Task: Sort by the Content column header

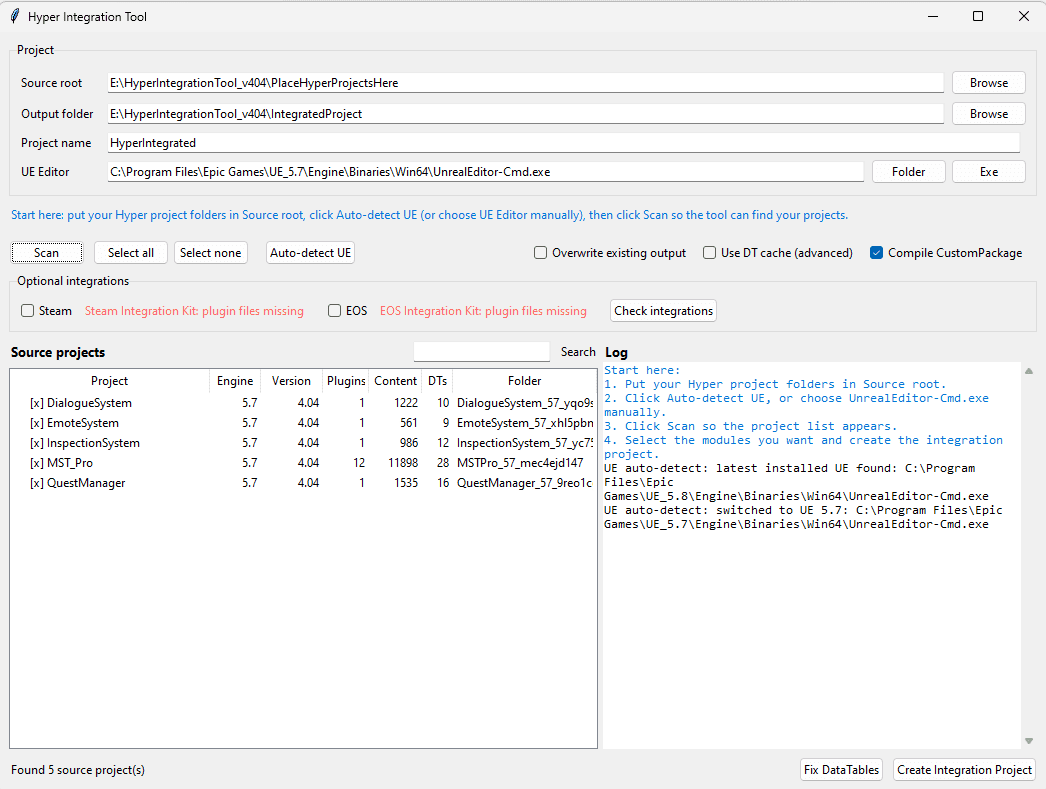Action: pyautogui.click(x=395, y=381)
